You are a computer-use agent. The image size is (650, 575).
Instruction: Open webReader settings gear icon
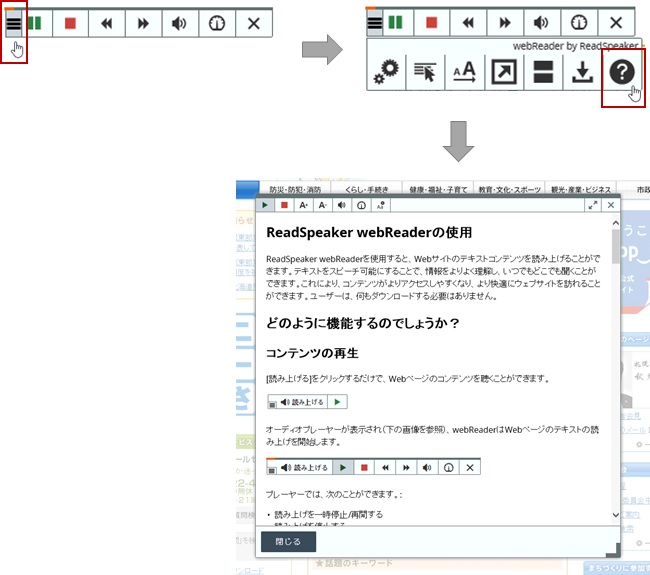pyautogui.click(x=386, y=72)
